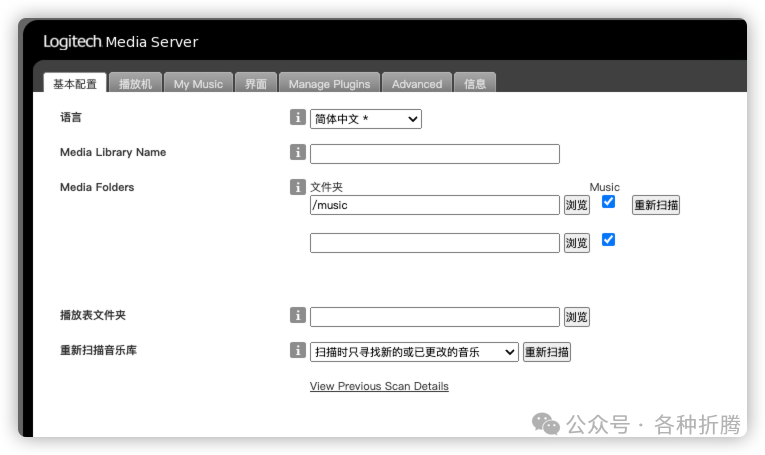The image size is (765, 455).
Task: Uncheck the Music checkbox for /music folder
Action: (x=608, y=201)
